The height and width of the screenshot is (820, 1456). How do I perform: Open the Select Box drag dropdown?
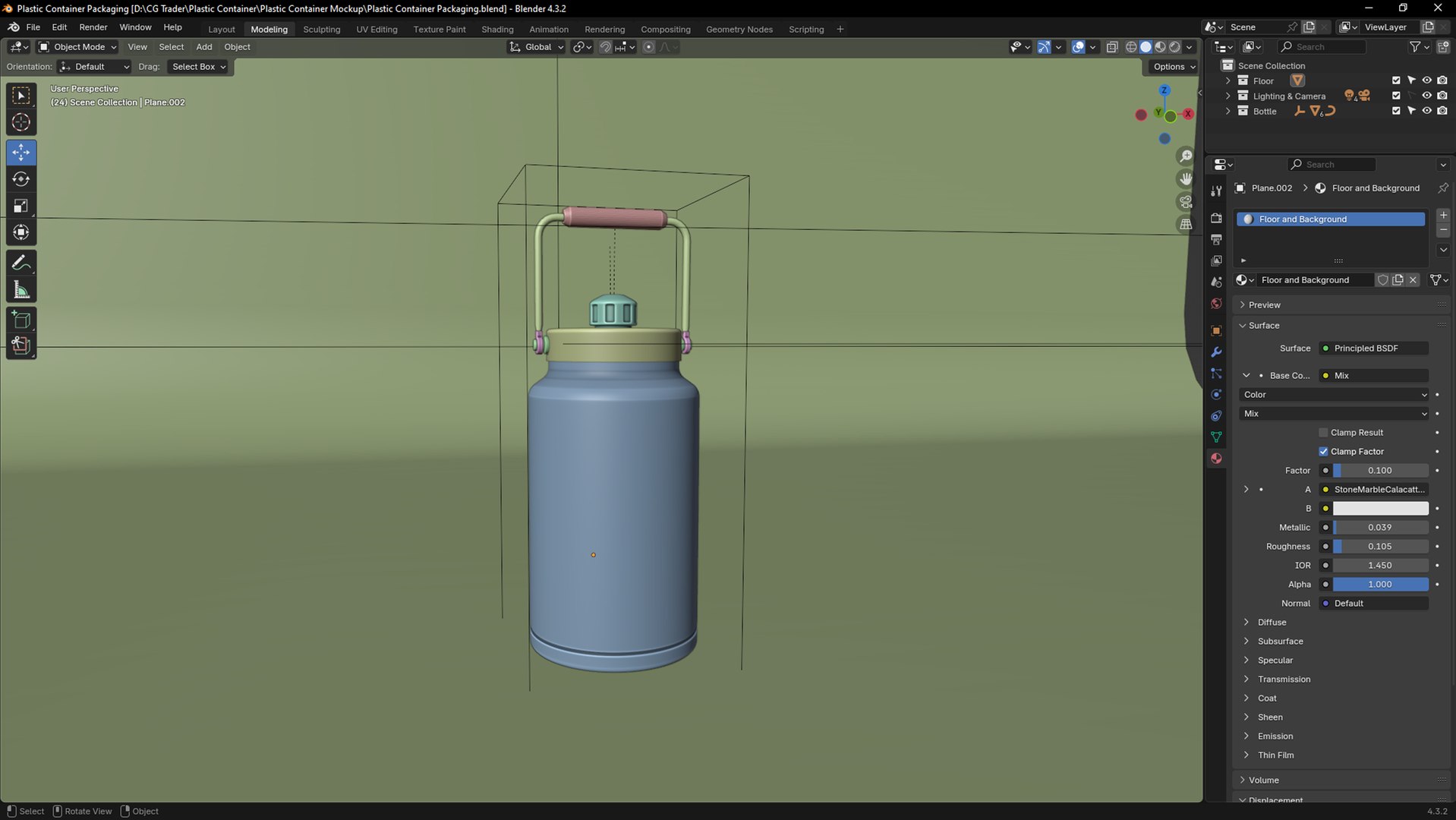[199, 67]
